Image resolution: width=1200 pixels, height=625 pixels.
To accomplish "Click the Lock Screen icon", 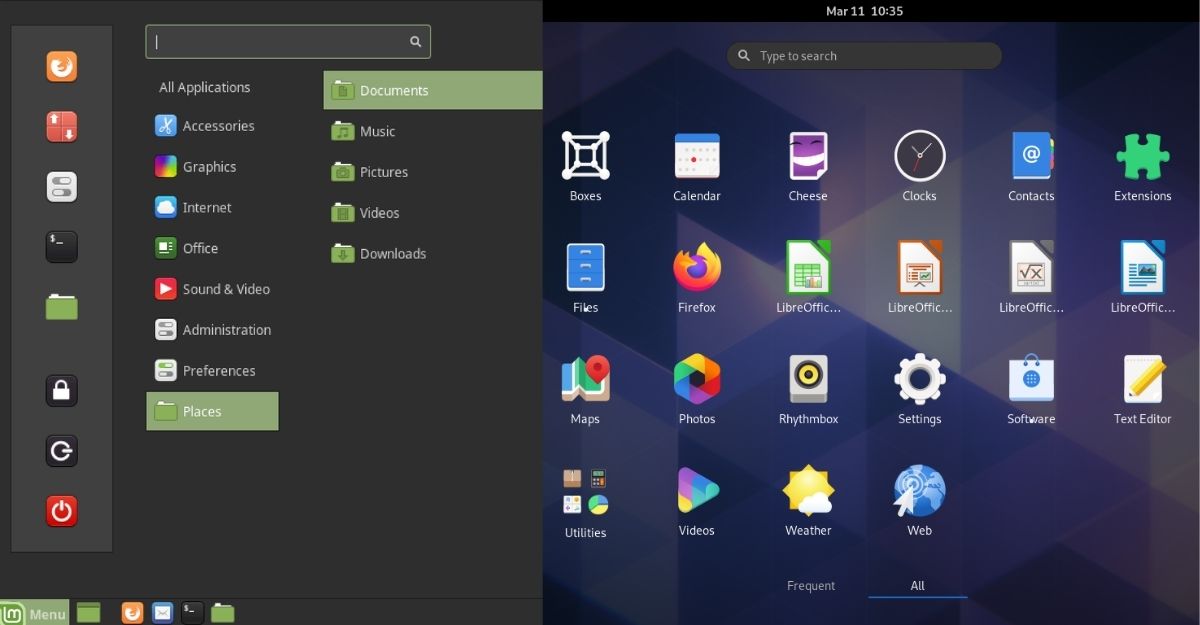I will coord(62,390).
